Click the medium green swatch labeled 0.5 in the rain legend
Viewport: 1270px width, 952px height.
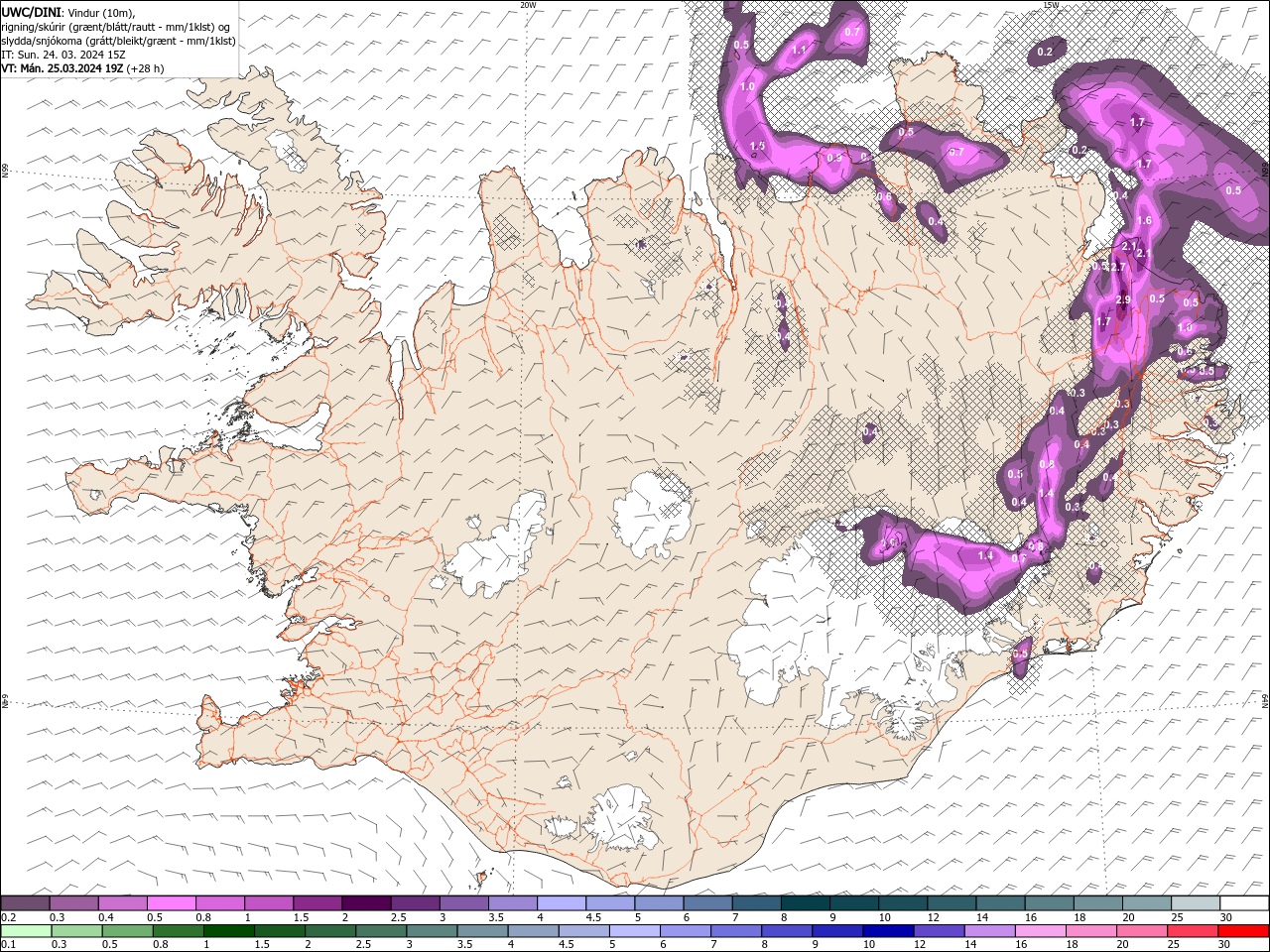click(x=127, y=931)
